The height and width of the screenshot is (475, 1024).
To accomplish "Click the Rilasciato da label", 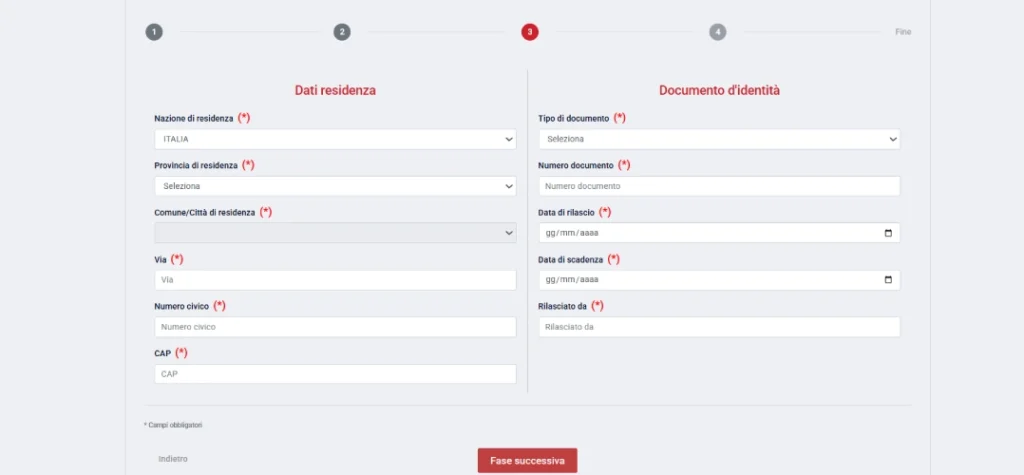I will (x=562, y=306).
